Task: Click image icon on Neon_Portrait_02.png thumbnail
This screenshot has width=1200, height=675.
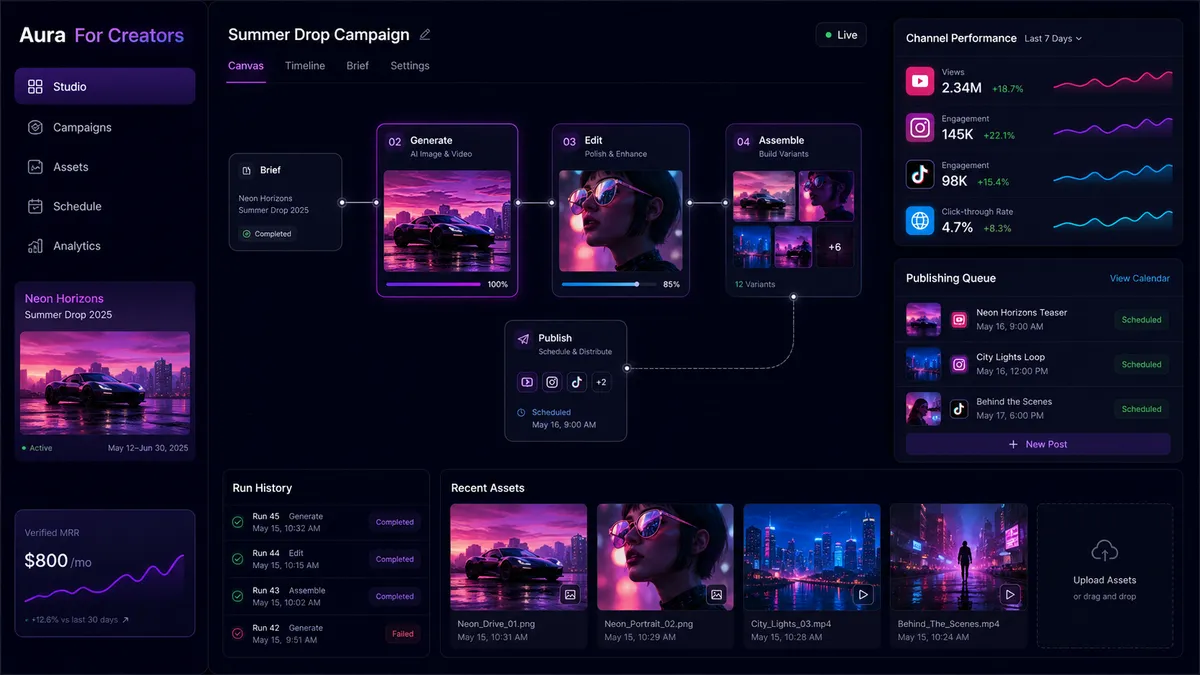Action: (716, 594)
